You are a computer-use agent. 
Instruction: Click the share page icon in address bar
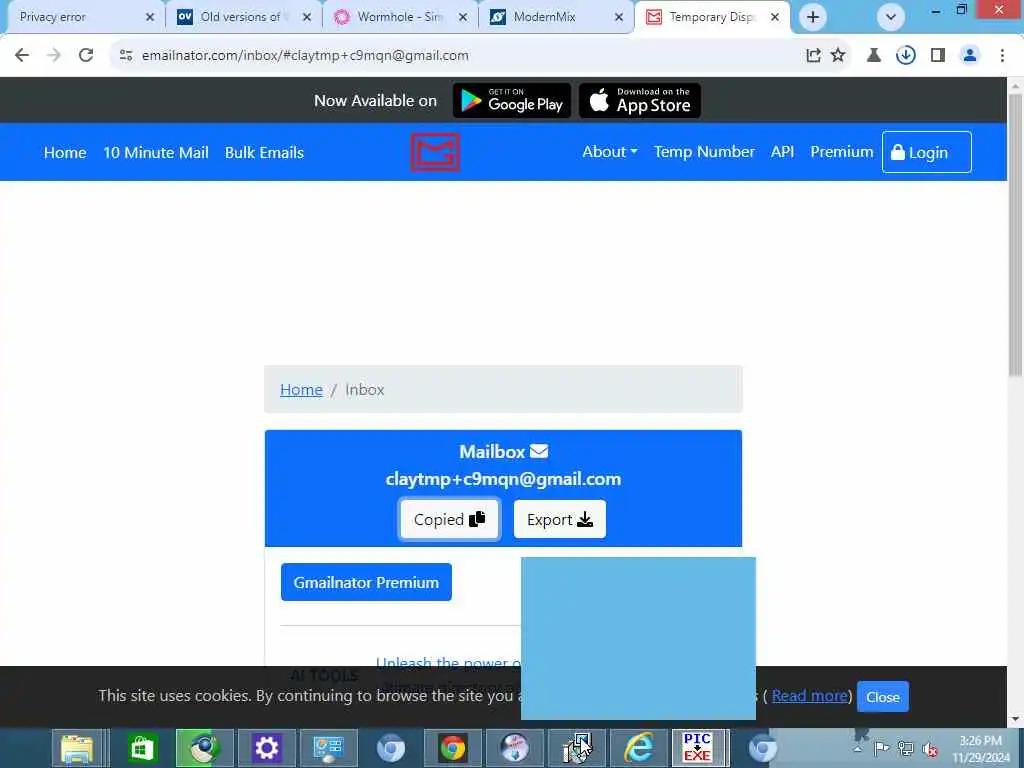click(x=813, y=56)
